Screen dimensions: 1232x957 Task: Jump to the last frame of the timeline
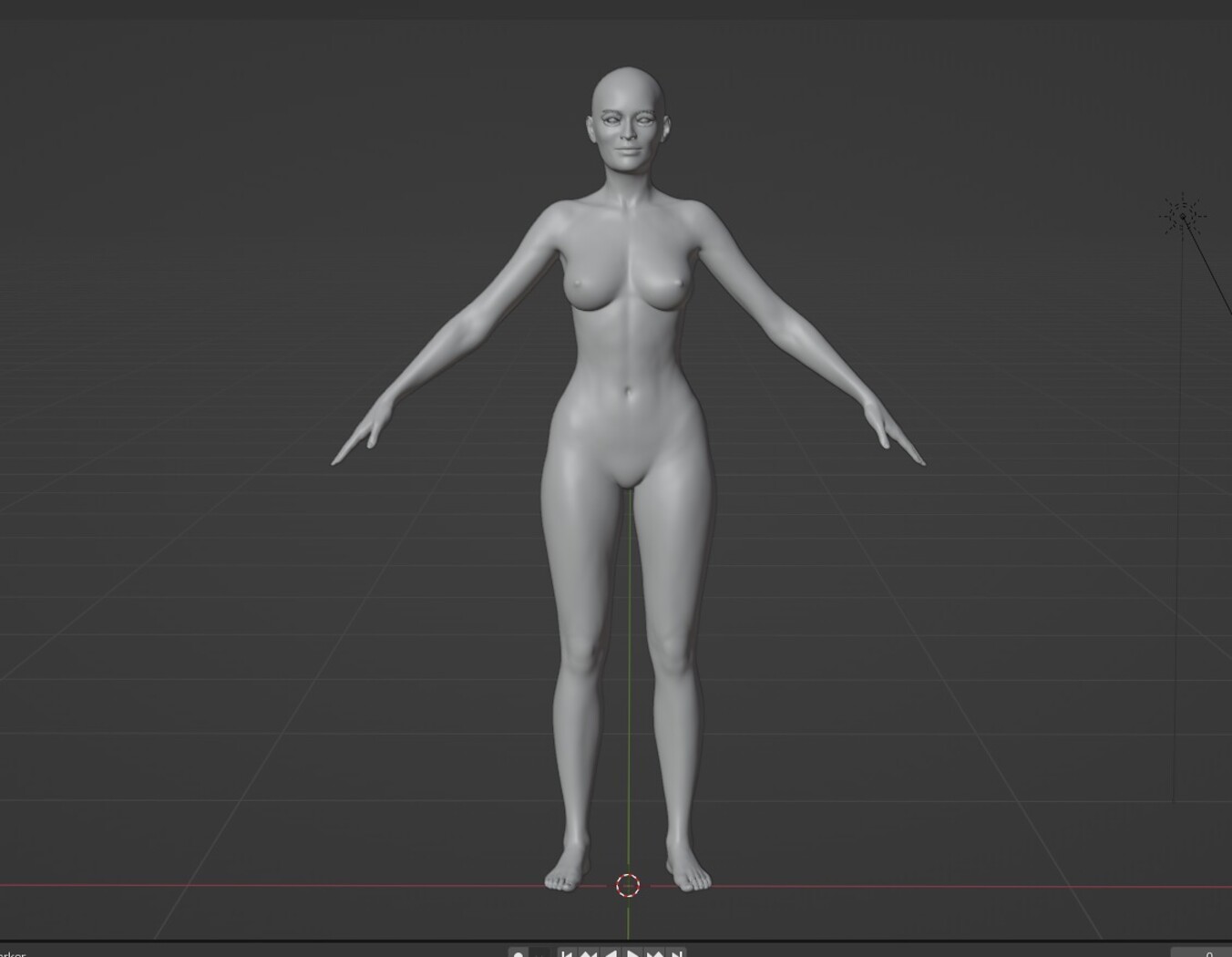click(676, 952)
